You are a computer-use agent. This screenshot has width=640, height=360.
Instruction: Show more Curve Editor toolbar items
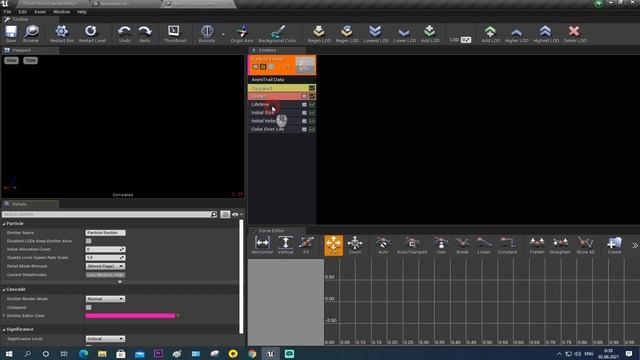point(635,245)
